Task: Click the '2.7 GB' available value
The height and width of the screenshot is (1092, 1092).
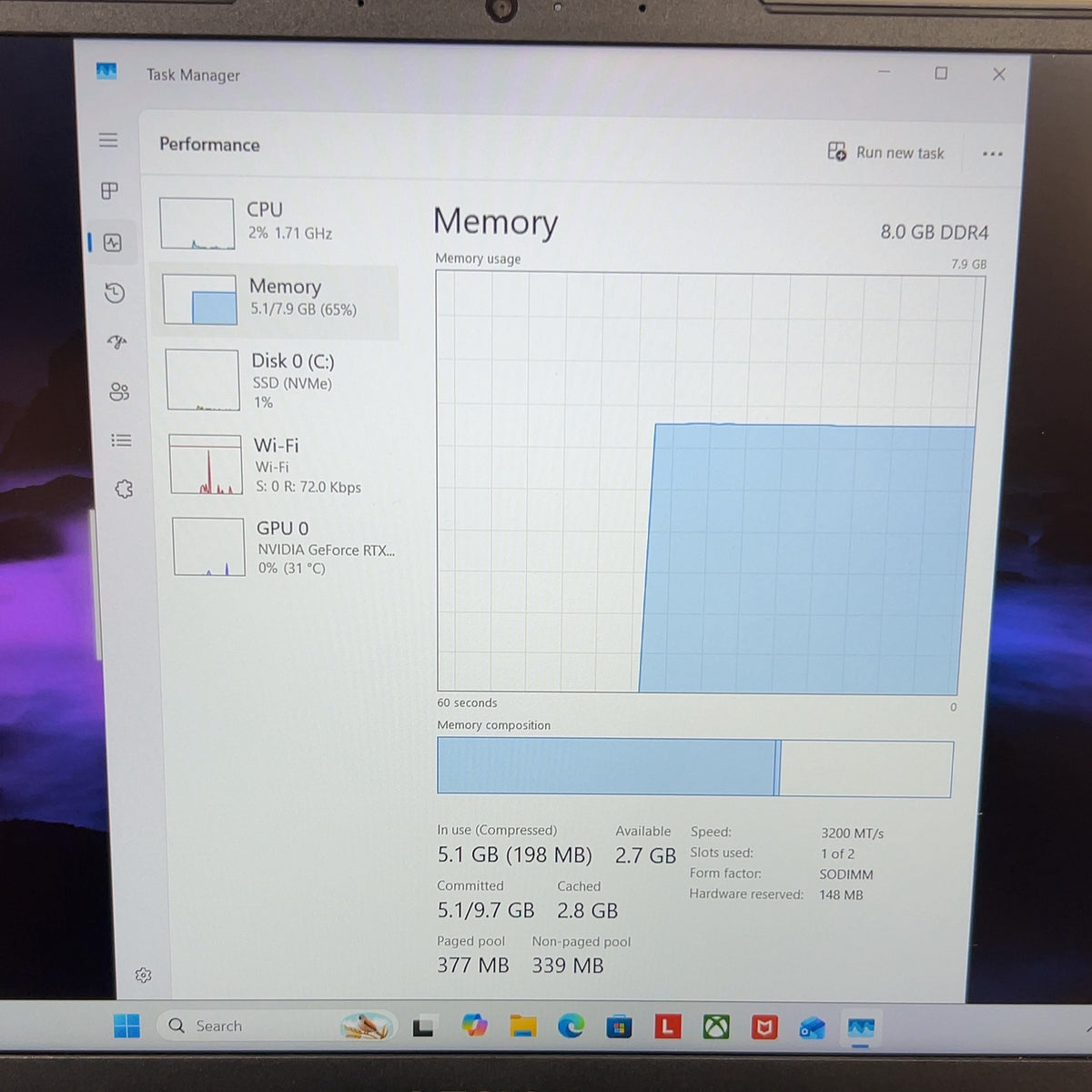Action: point(645,855)
